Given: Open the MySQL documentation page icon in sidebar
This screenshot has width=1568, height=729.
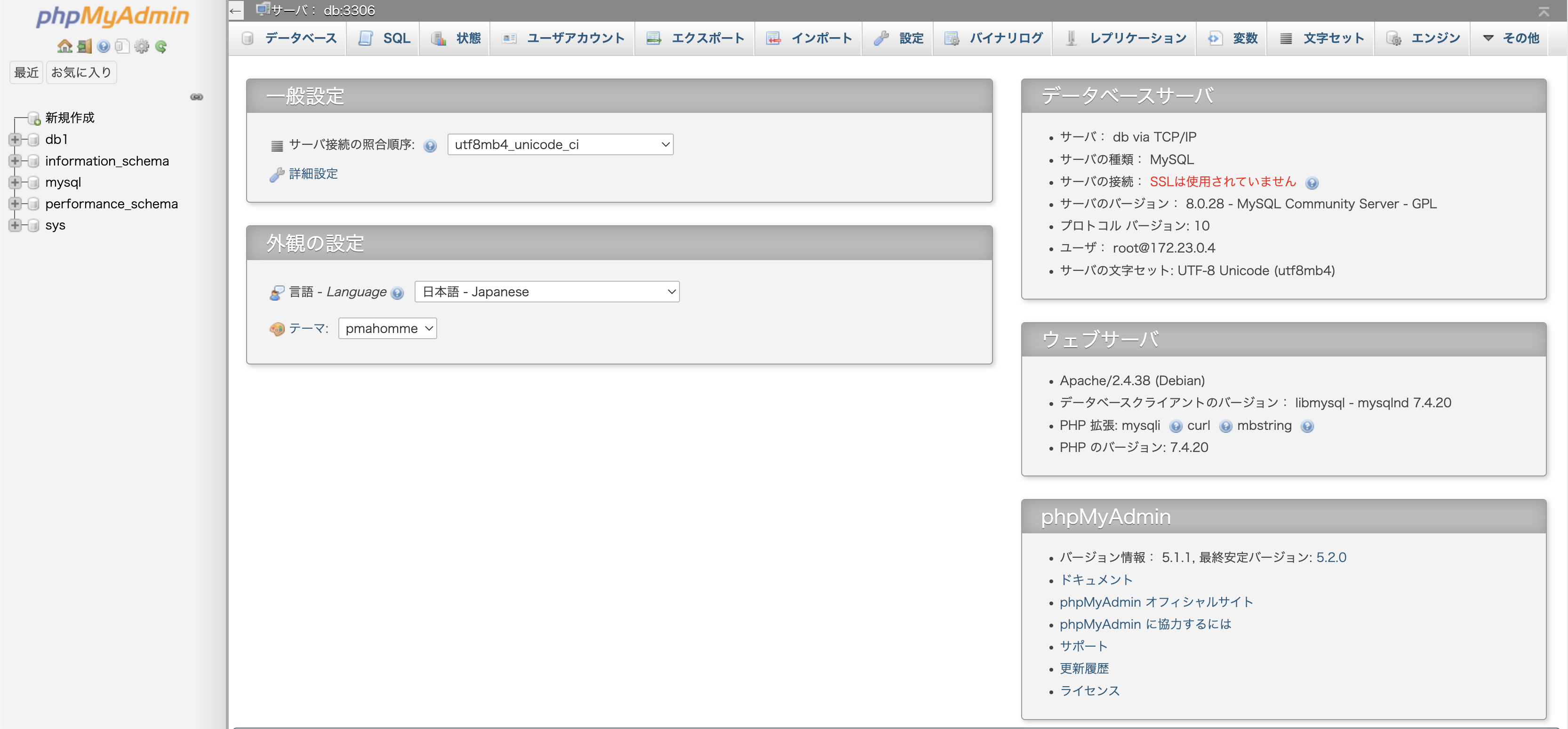Looking at the screenshot, I should 122,46.
